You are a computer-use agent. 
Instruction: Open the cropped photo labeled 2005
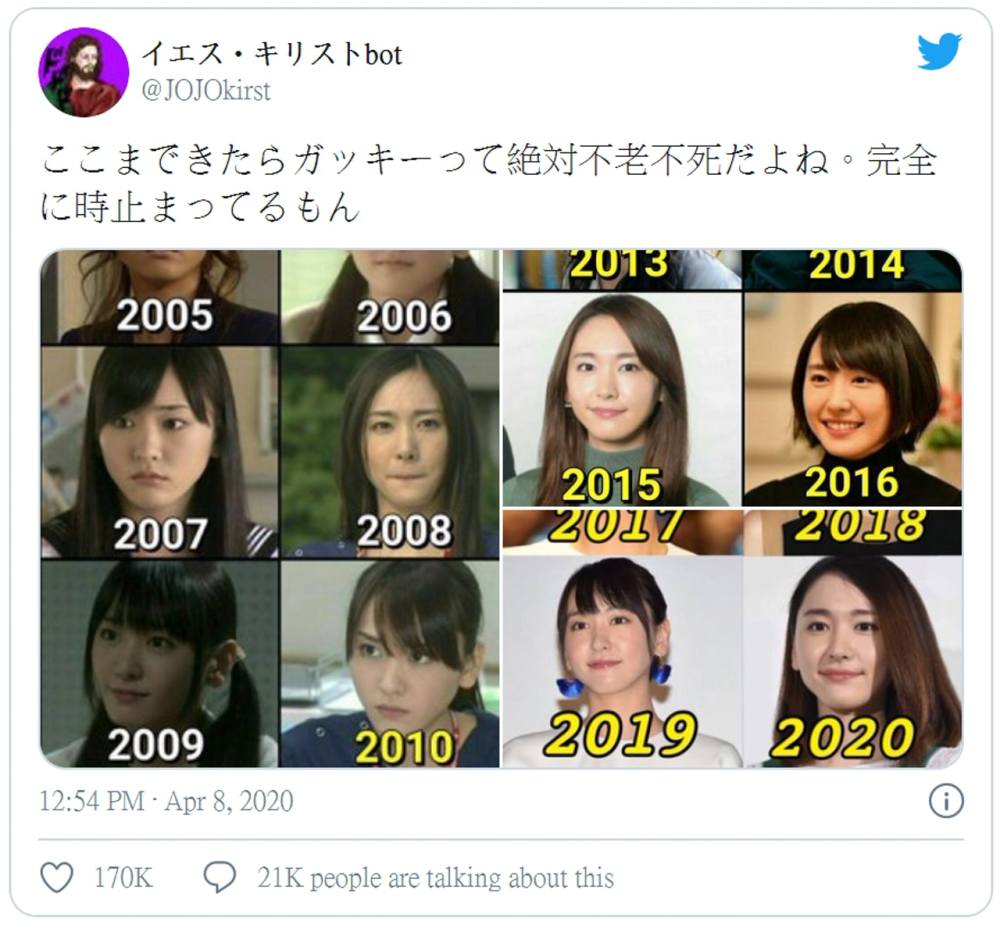(x=159, y=297)
